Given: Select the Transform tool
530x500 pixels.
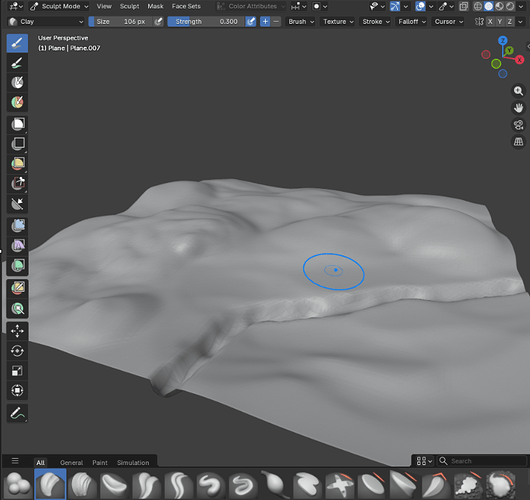Looking at the screenshot, I should click(17, 391).
